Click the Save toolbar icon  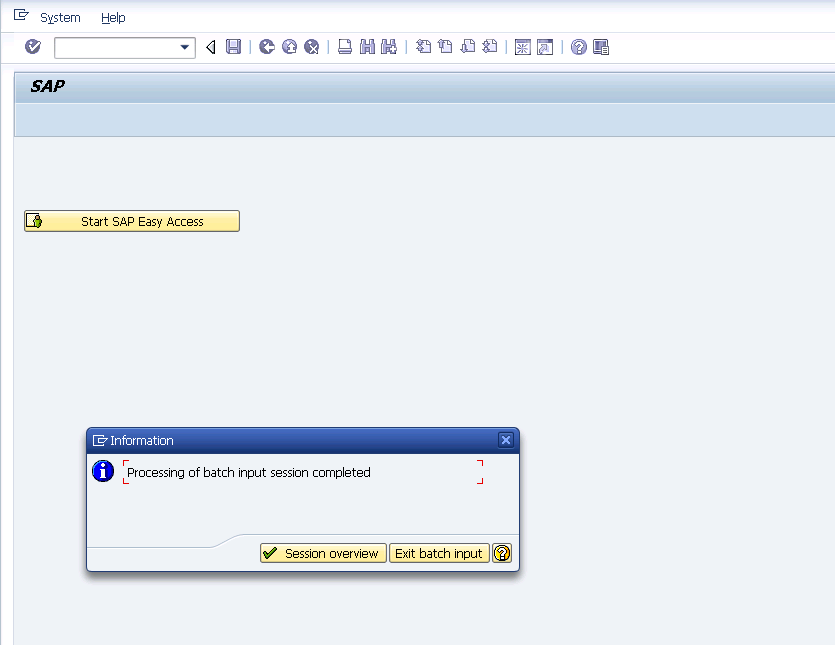(233, 47)
